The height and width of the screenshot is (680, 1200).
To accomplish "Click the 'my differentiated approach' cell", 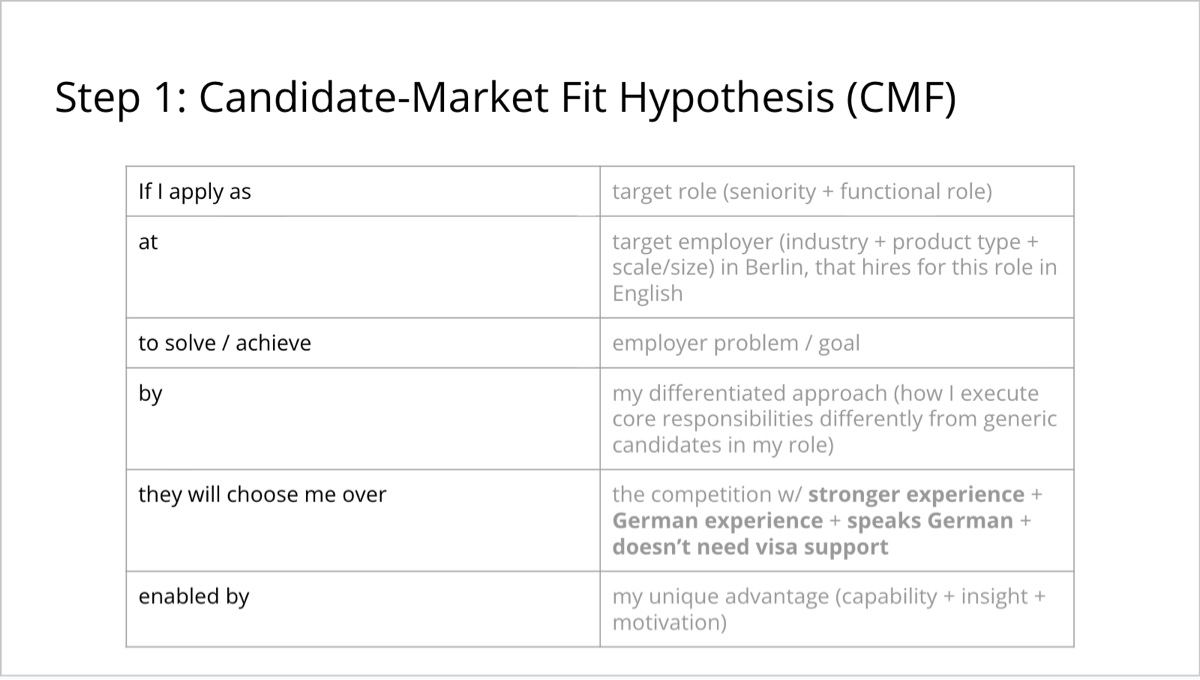I will pos(837,419).
